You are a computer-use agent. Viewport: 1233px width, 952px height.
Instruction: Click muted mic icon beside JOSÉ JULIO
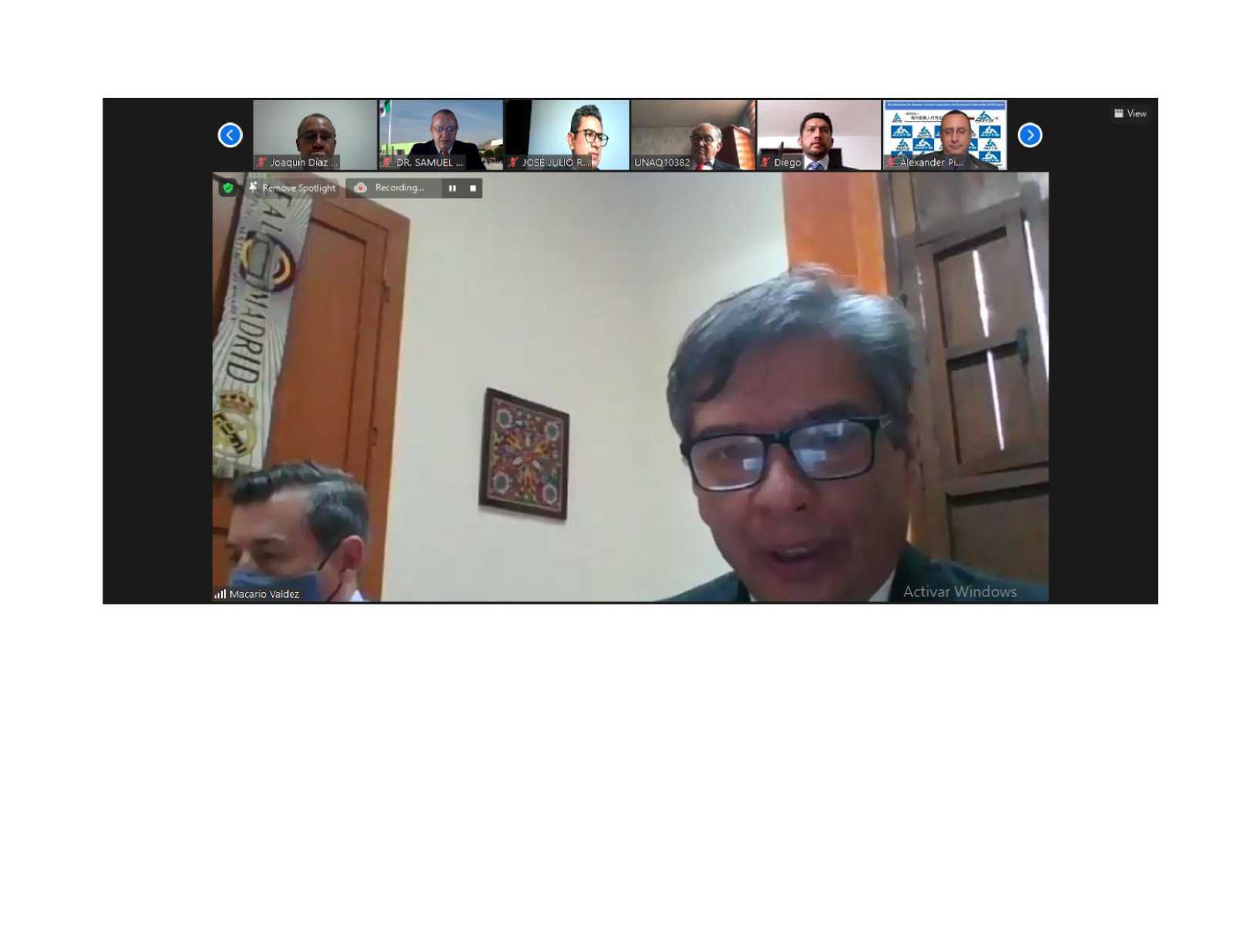[x=513, y=163]
